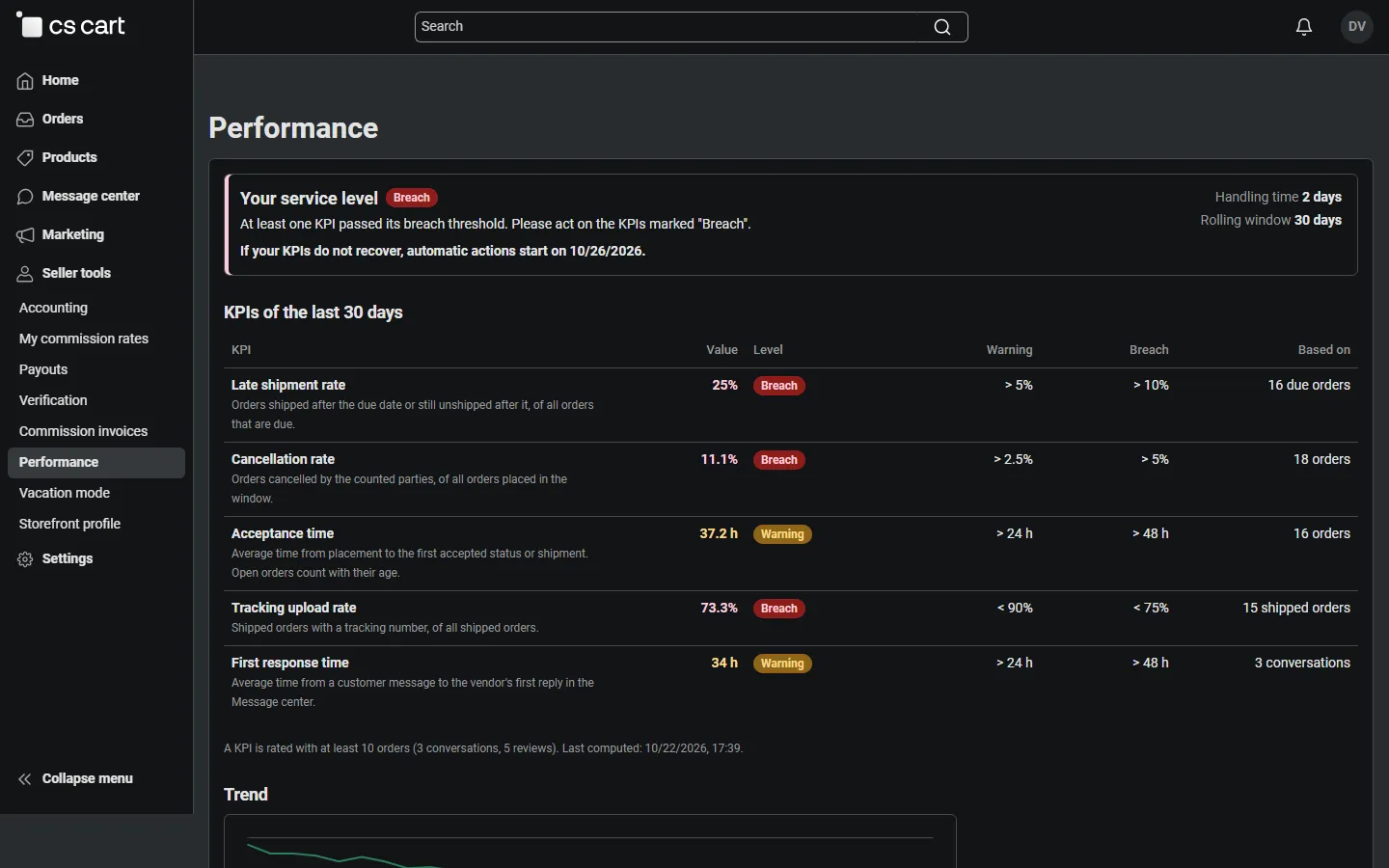Focus the Search input field

[691, 27]
